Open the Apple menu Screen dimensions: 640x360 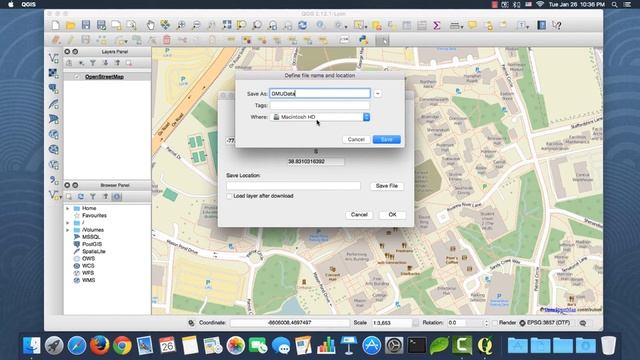coord(11,4)
